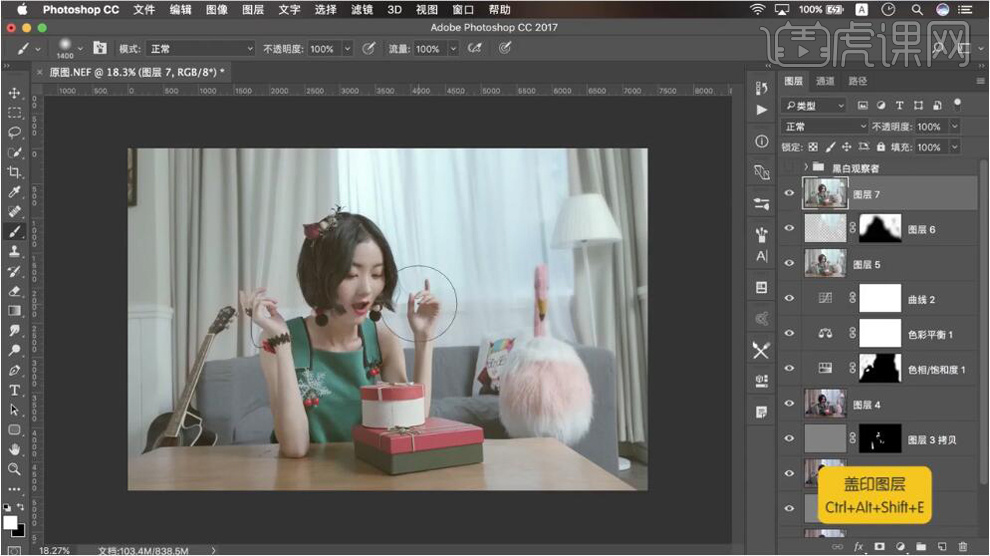Switch to the 通道 tab
The image size is (990, 556).
tap(825, 81)
